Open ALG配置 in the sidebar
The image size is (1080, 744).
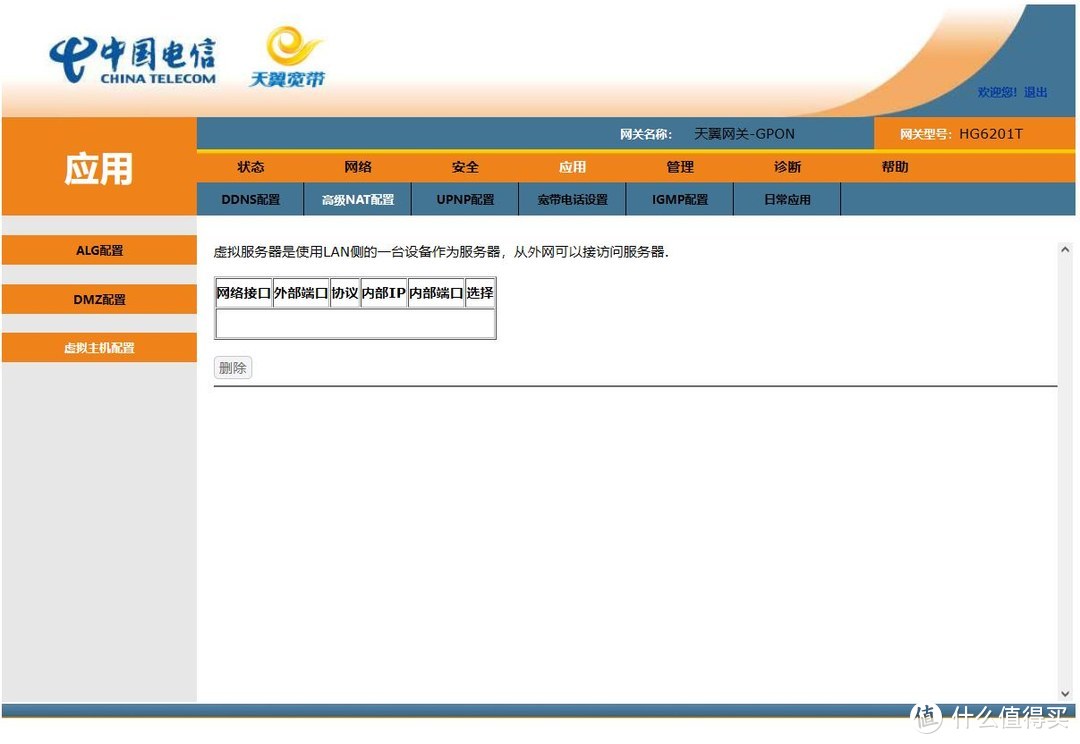click(99, 250)
